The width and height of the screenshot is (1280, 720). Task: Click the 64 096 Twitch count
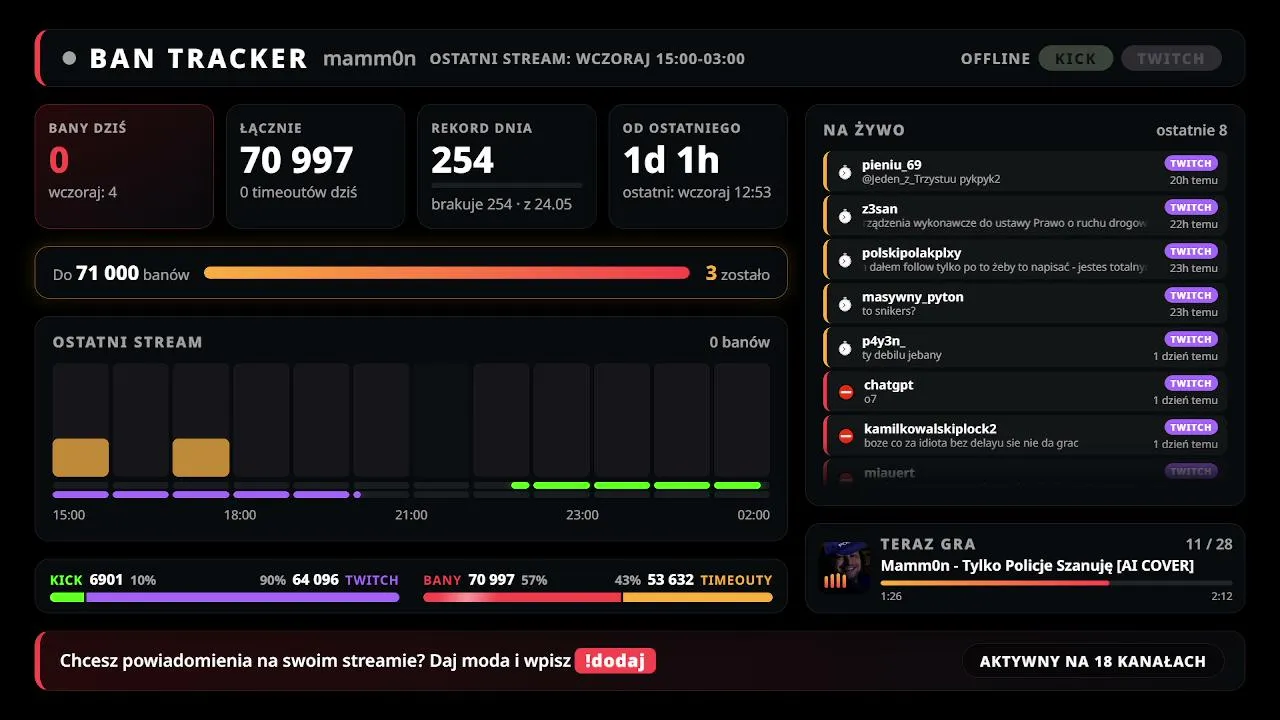point(315,580)
